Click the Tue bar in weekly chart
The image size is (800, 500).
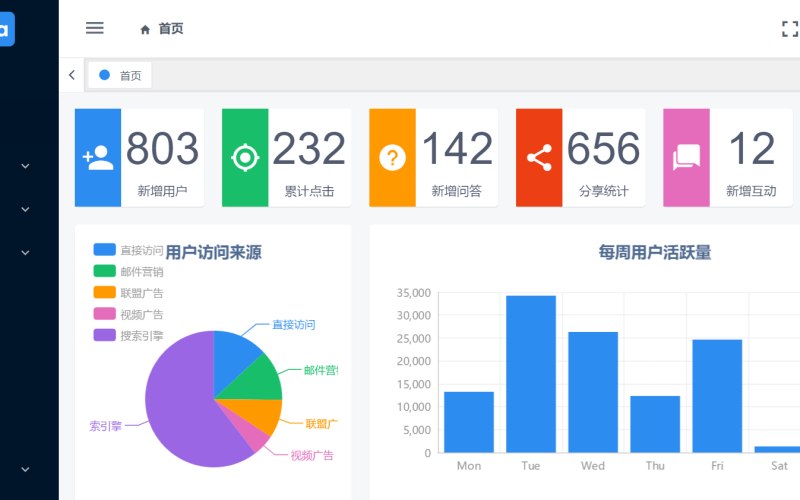pos(531,374)
